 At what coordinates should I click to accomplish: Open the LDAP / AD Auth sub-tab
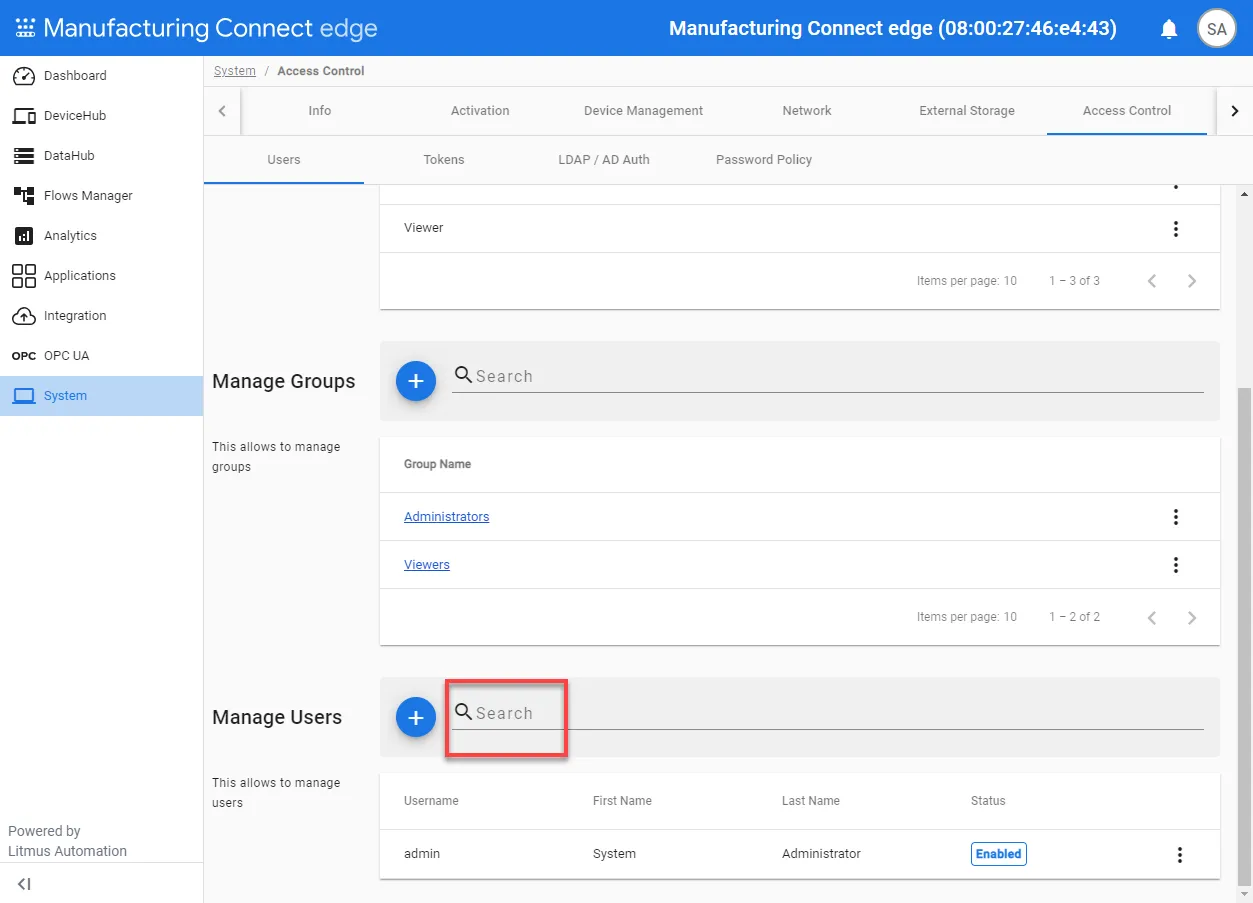click(604, 160)
